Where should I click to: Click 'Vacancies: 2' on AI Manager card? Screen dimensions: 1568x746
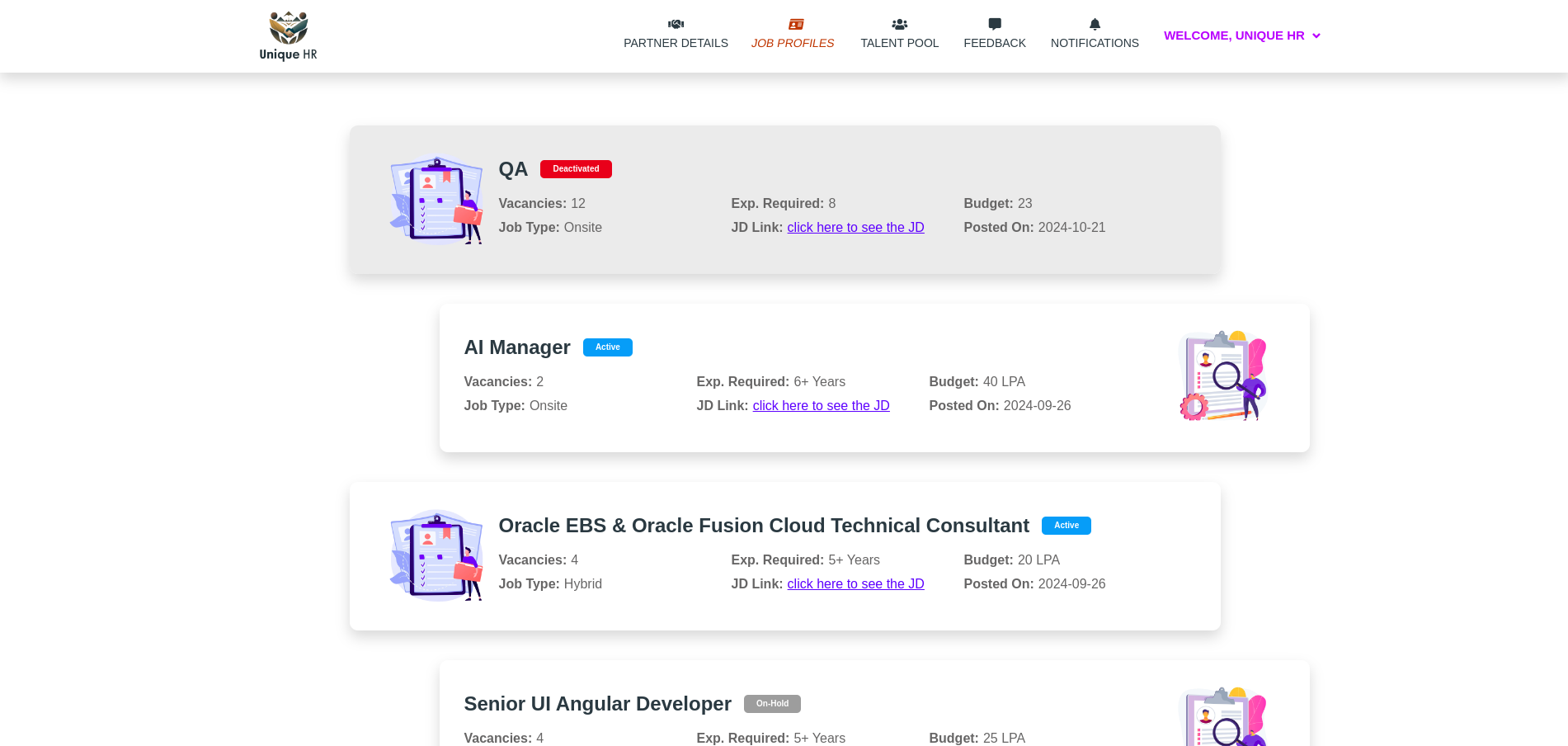tap(503, 381)
